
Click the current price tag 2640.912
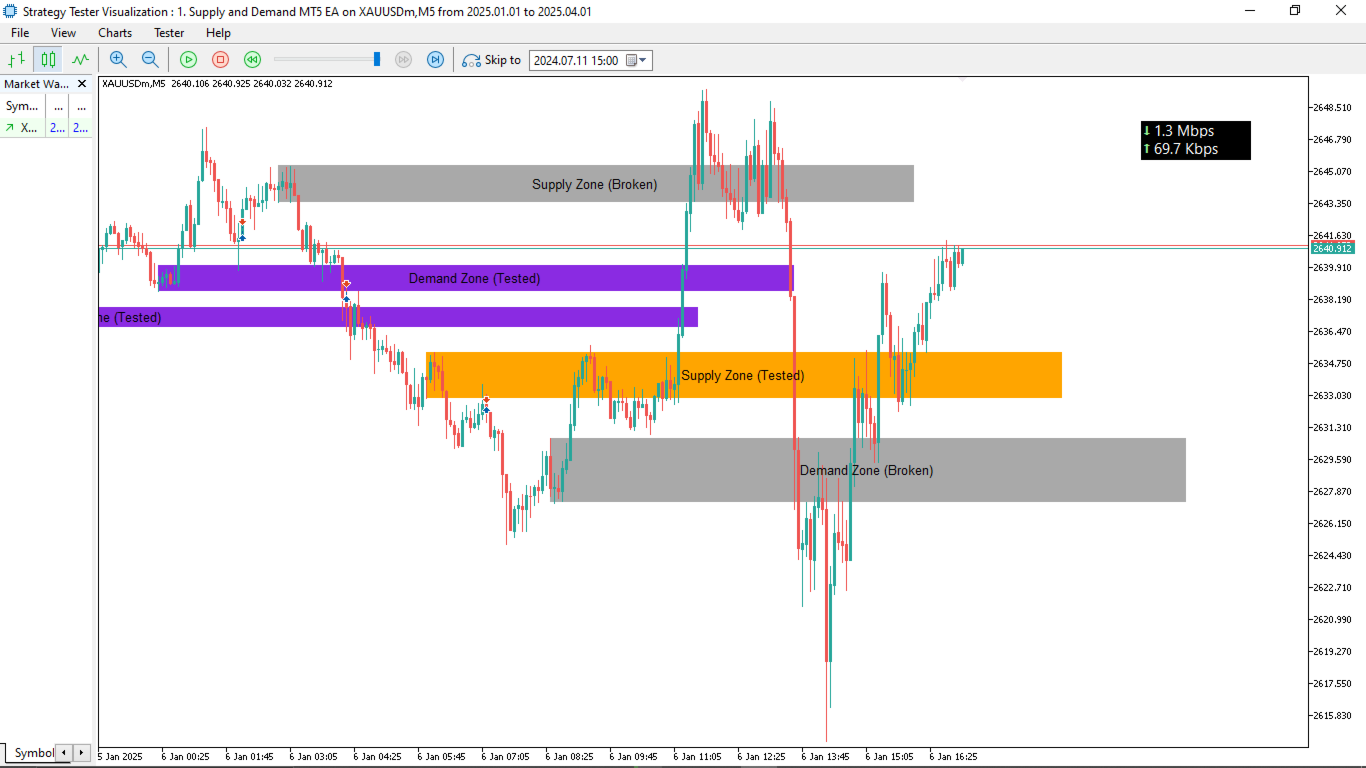pos(1332,248)
